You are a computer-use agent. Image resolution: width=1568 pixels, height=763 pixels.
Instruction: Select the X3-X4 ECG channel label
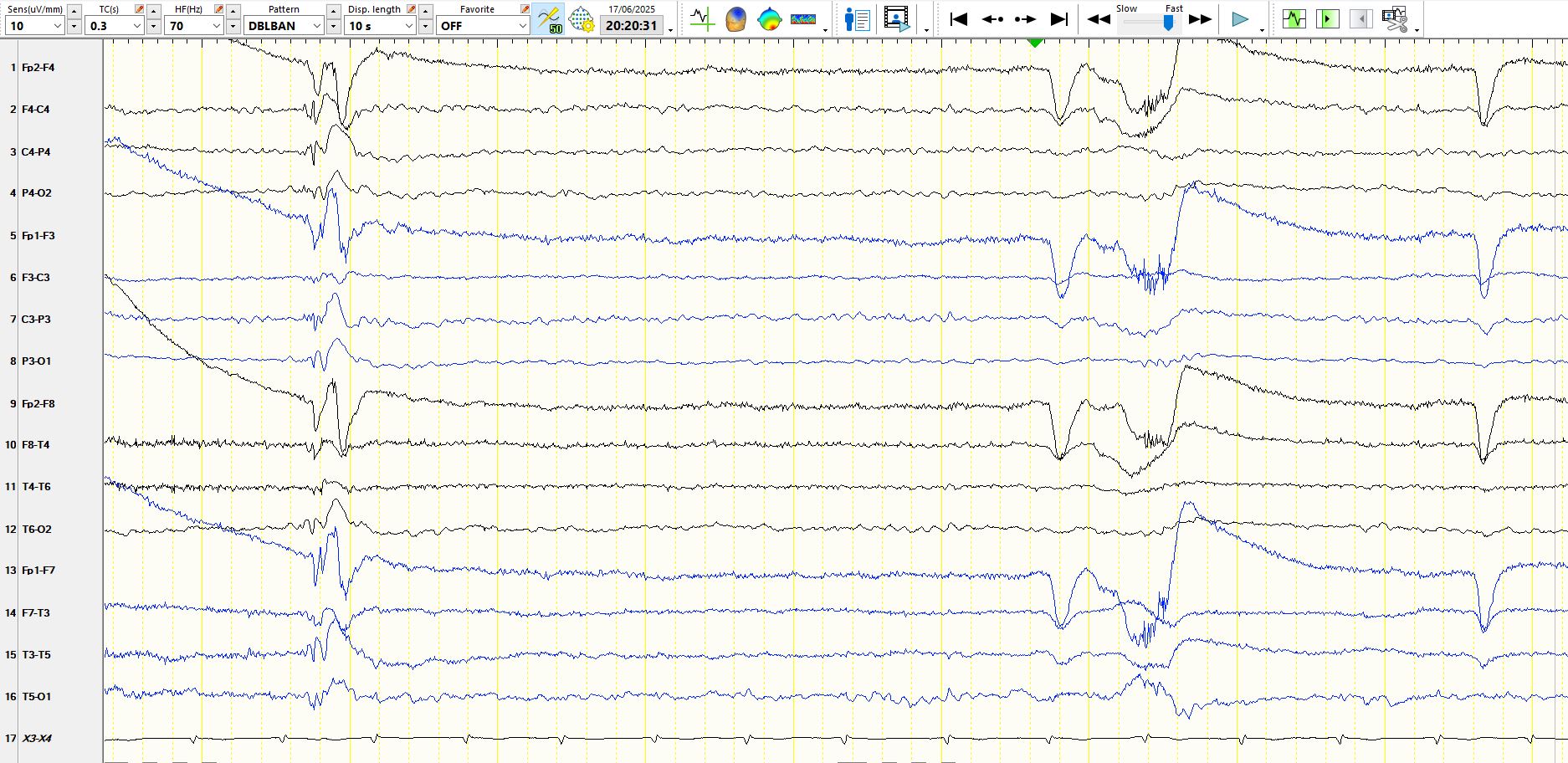pos(36,739)
